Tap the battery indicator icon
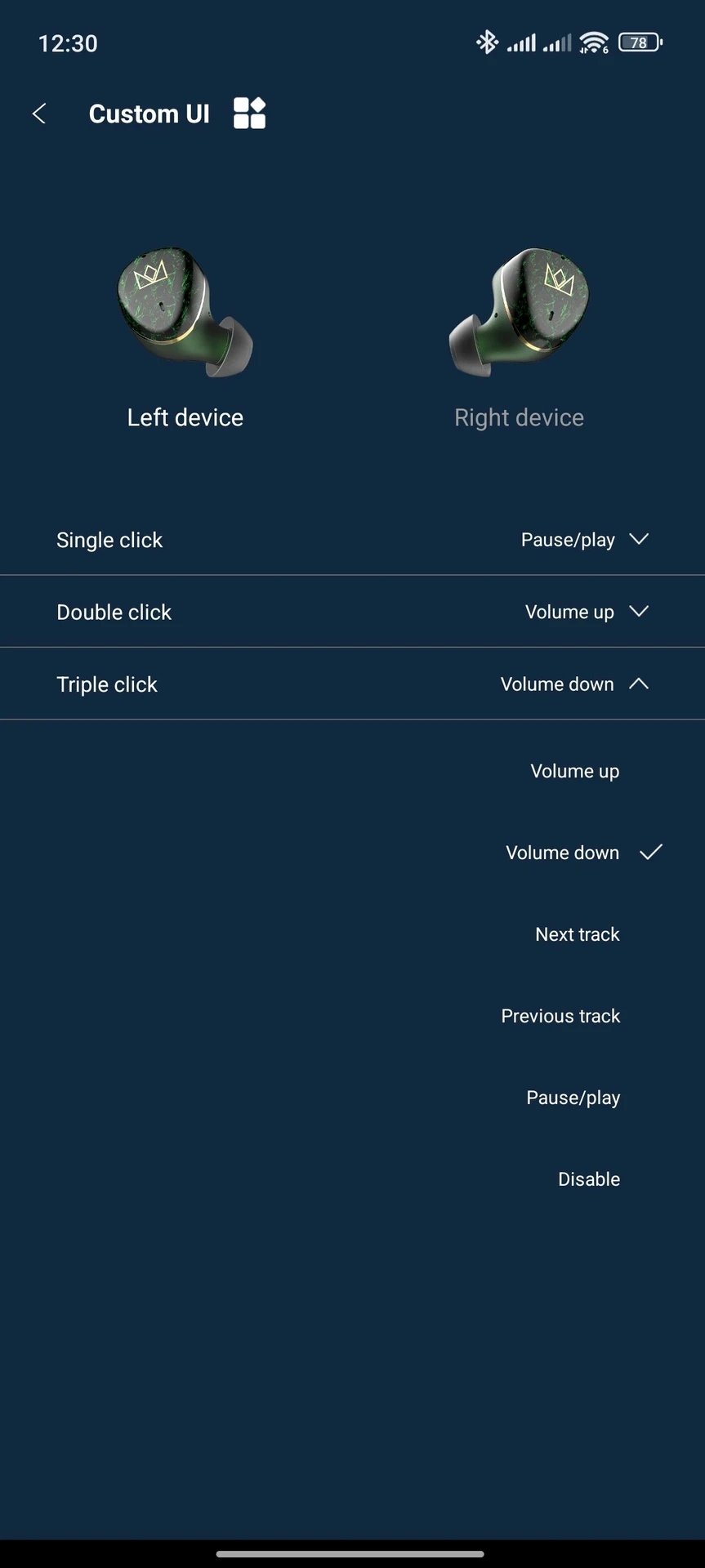 (640, 42)
